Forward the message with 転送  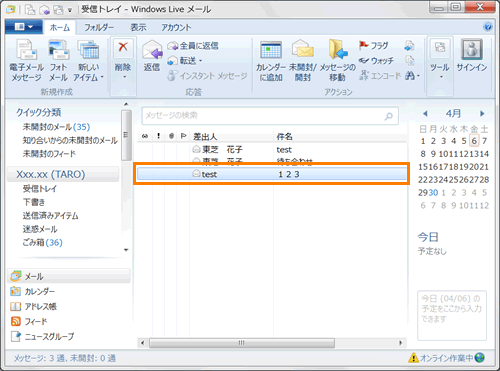click(x=182, y=61)
